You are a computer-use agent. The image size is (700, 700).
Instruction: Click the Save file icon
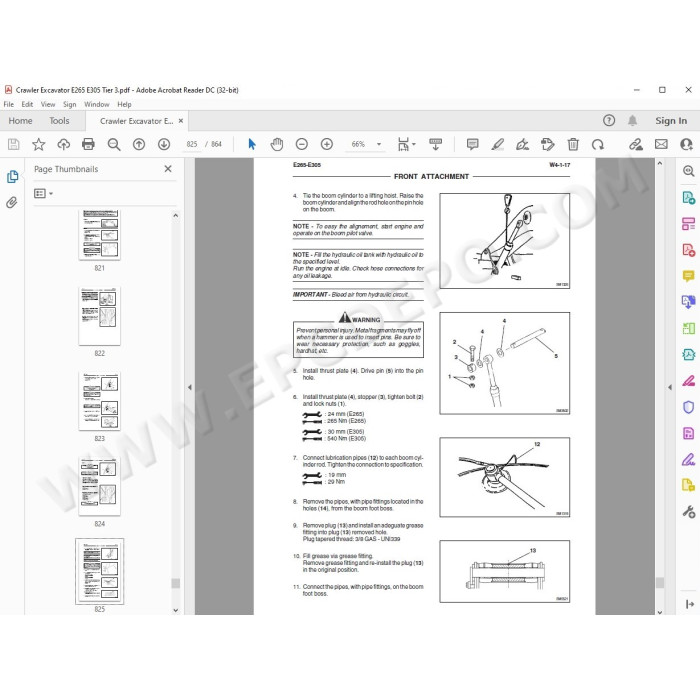(x=13, y=144)
